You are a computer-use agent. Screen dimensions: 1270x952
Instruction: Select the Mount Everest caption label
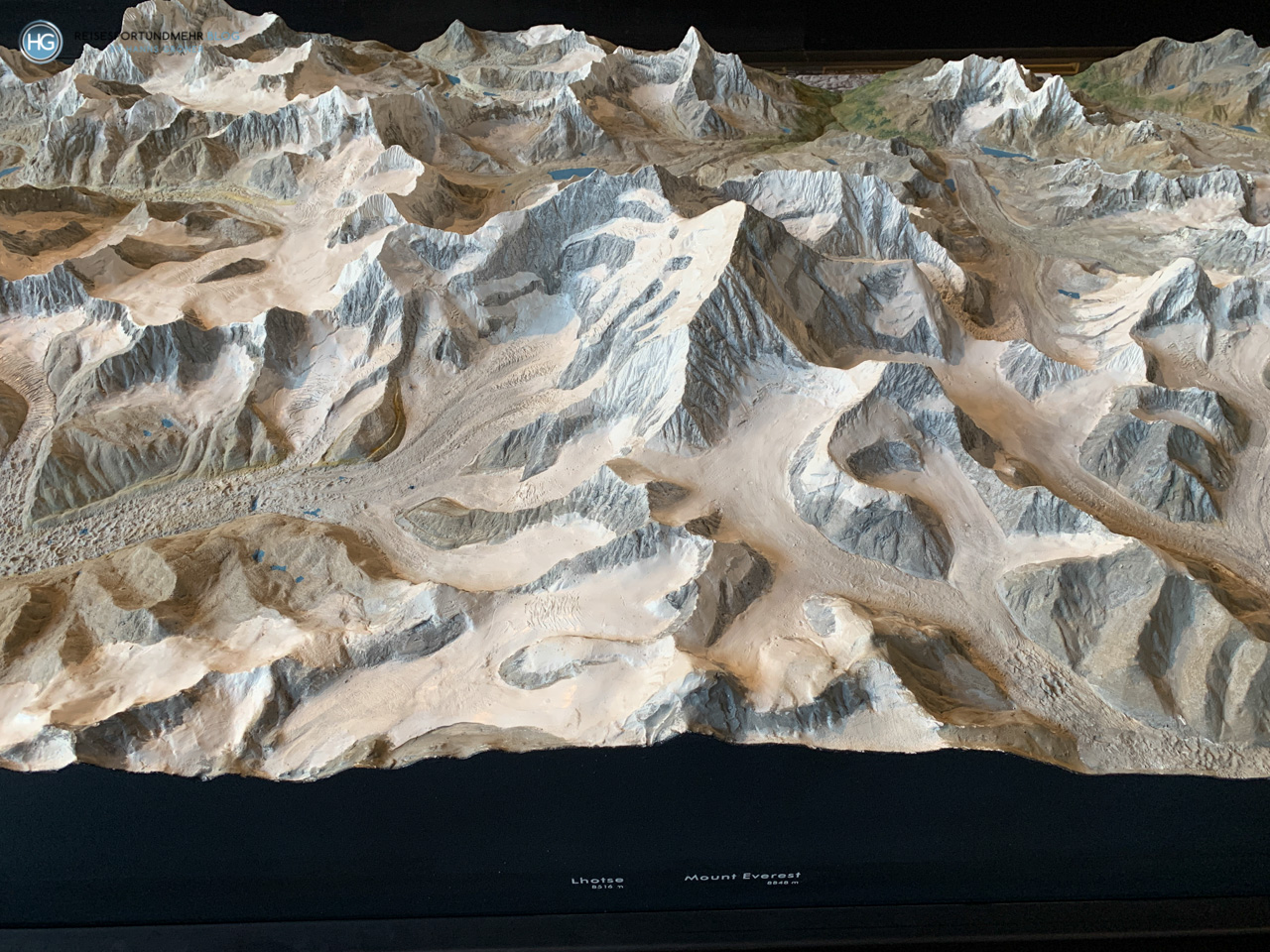click(744, 877)
